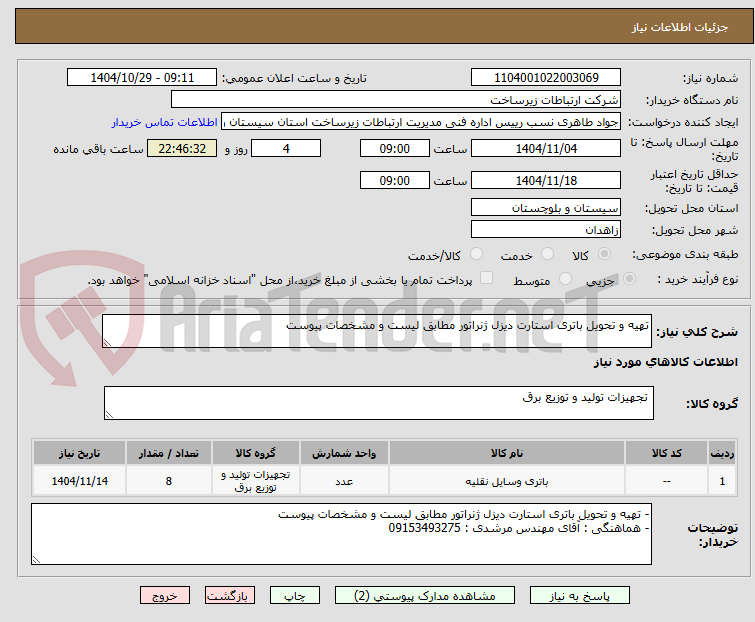Select the 'جزیی' purchase type radio

(629, 279)
